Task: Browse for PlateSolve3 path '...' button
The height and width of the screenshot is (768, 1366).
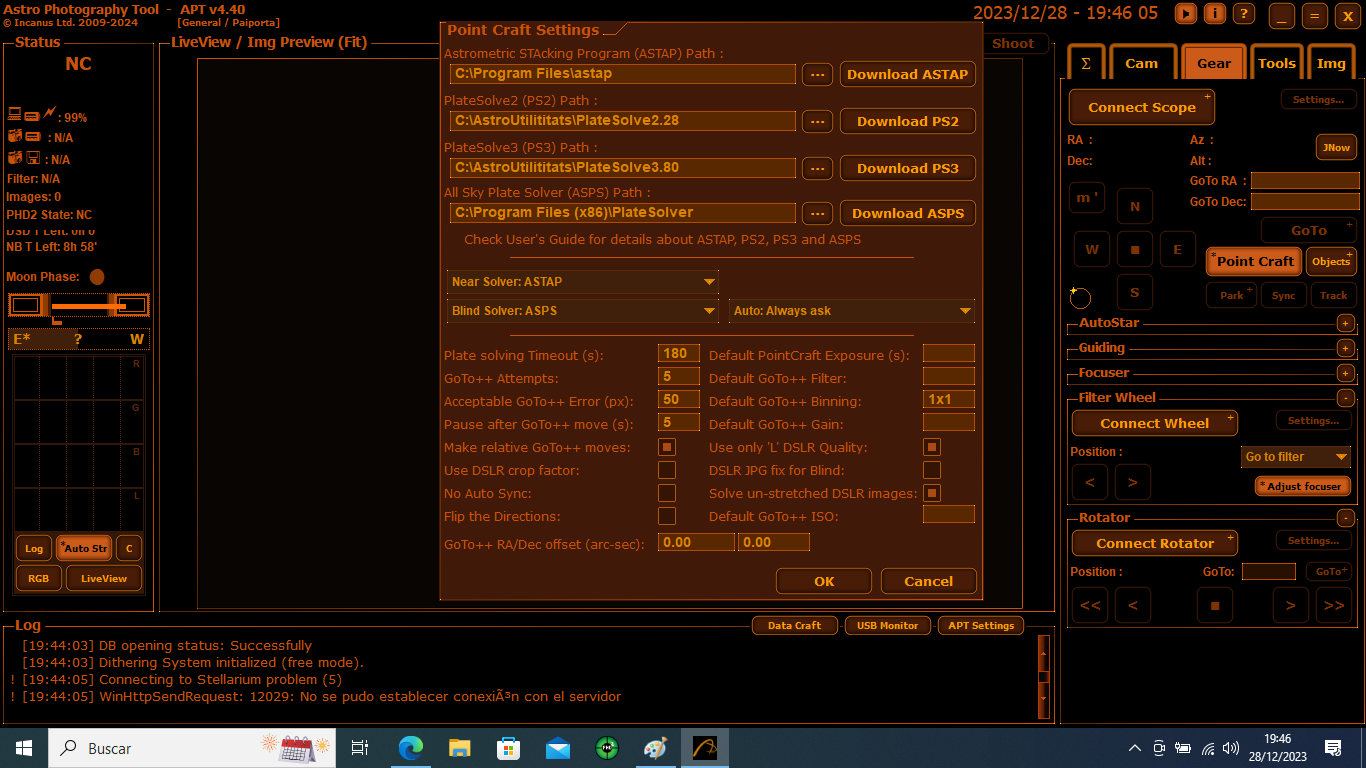Action: [x=817, y=168]
